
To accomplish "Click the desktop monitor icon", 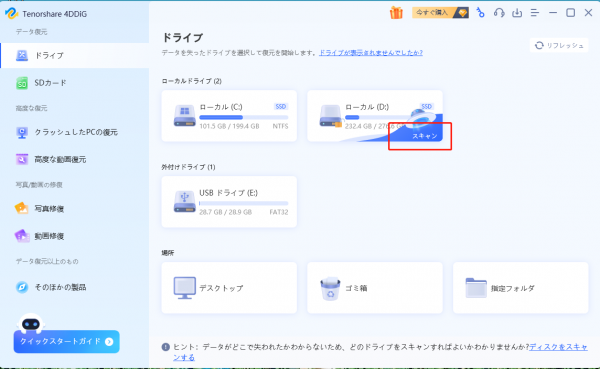I will pos(184,288).
